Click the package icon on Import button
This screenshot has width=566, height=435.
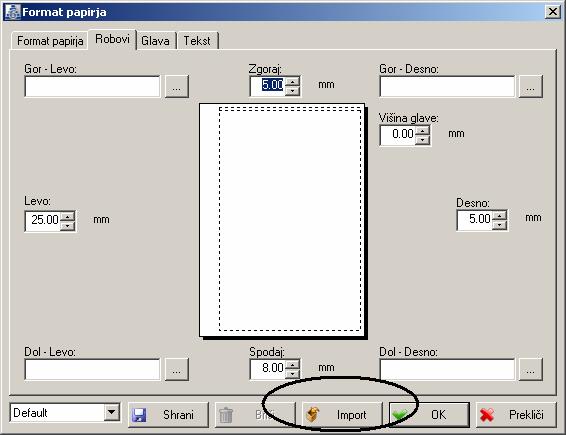click(313, 414)
